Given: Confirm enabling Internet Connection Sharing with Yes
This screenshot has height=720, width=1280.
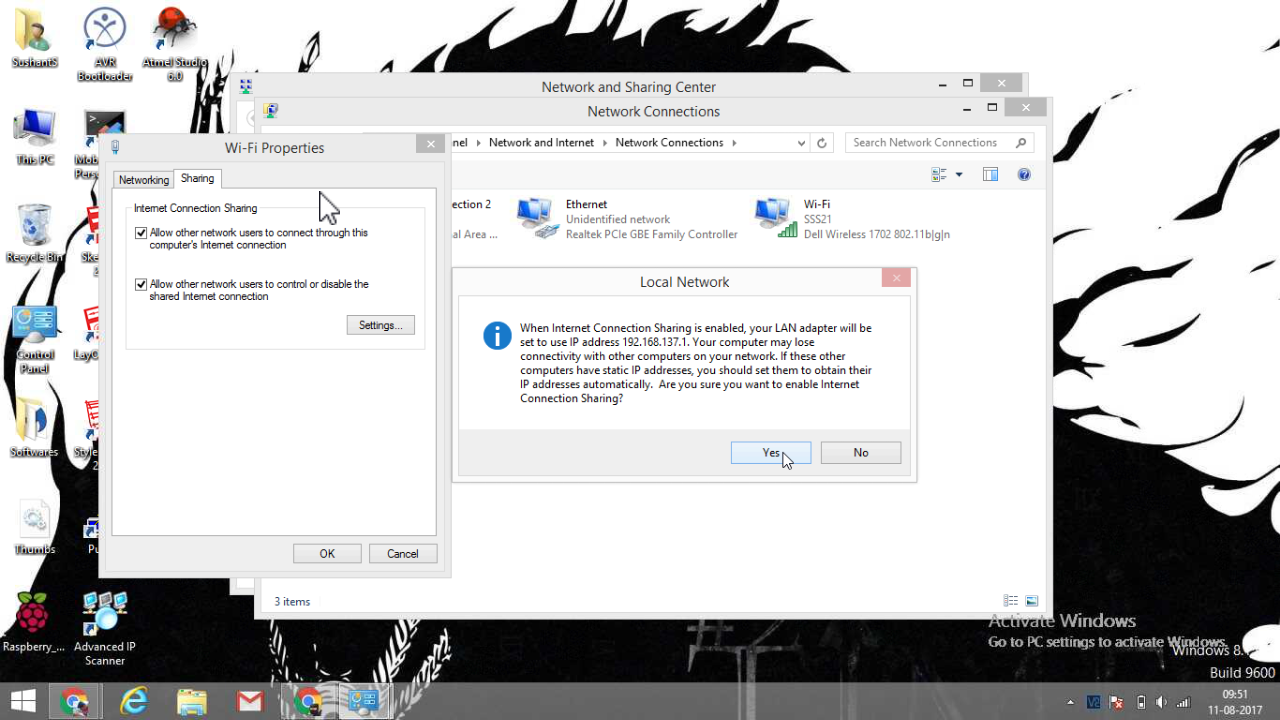Looking at the screenshot, I should pos(771,453).
